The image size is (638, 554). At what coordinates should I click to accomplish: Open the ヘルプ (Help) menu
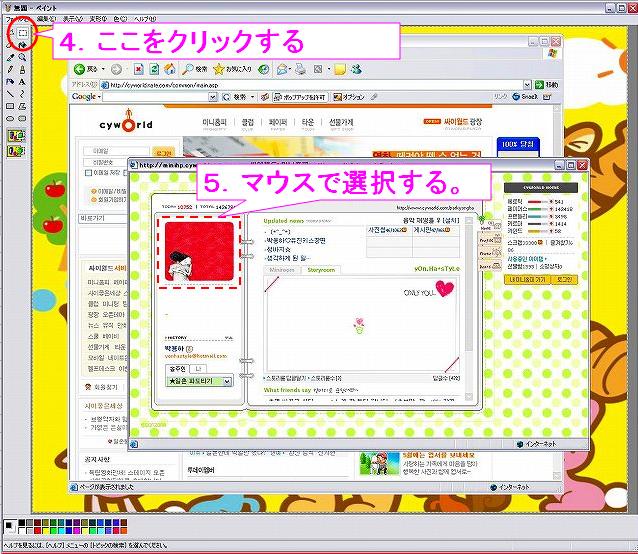pyautogui.click(x=145, y=19)
